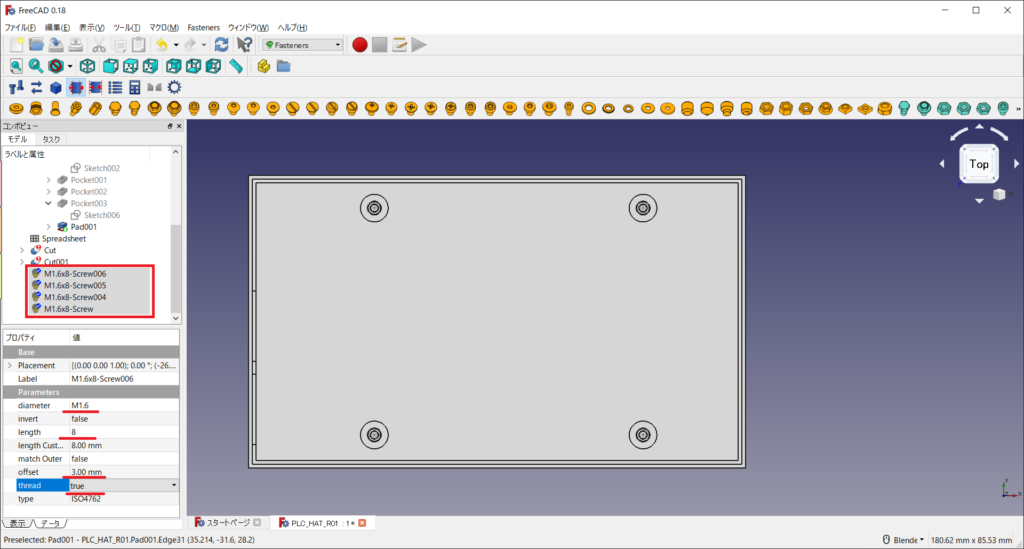Expand the Pad001 tree item
Image resolution: width=1024 pixels, height=549 pixels.
pos(48,227)
